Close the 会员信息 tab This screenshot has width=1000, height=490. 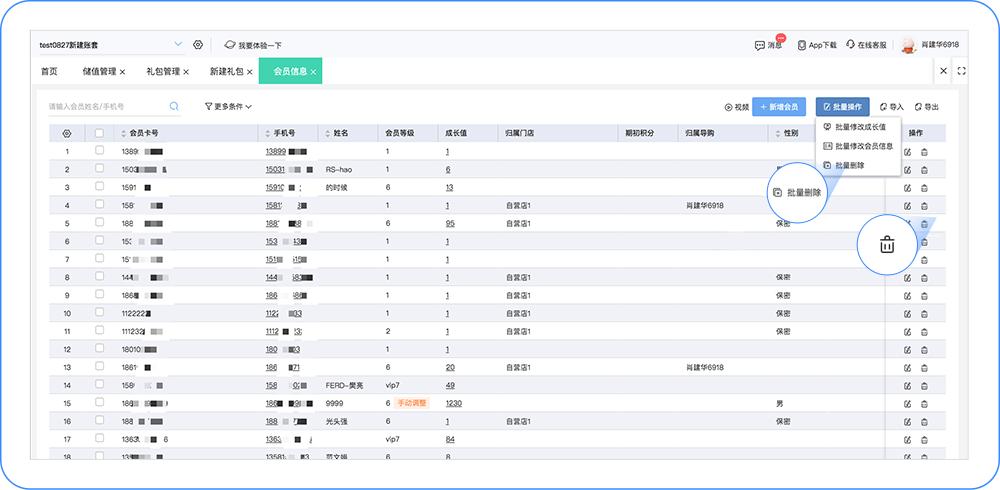click(313, 72)
